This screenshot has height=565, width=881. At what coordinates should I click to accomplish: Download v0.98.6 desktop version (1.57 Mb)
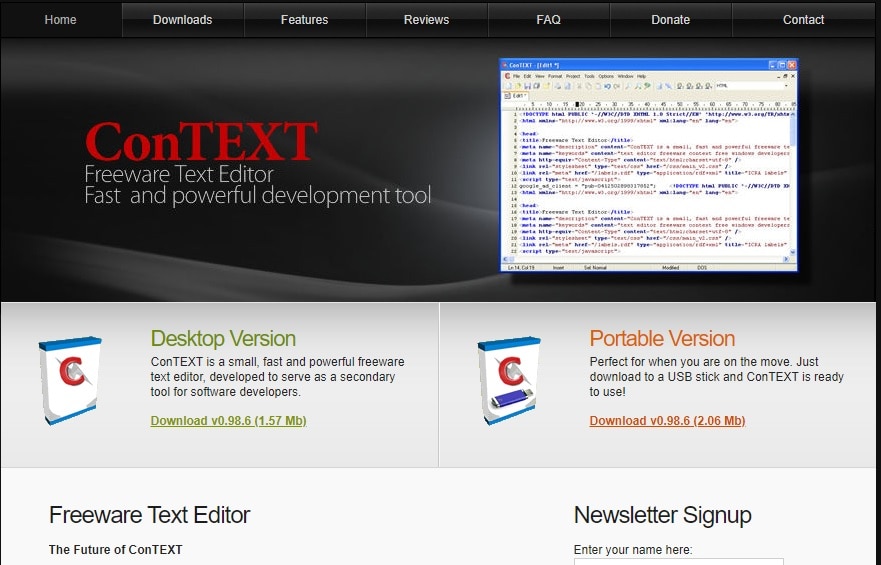pyautogui.click(x=228, y=421)
